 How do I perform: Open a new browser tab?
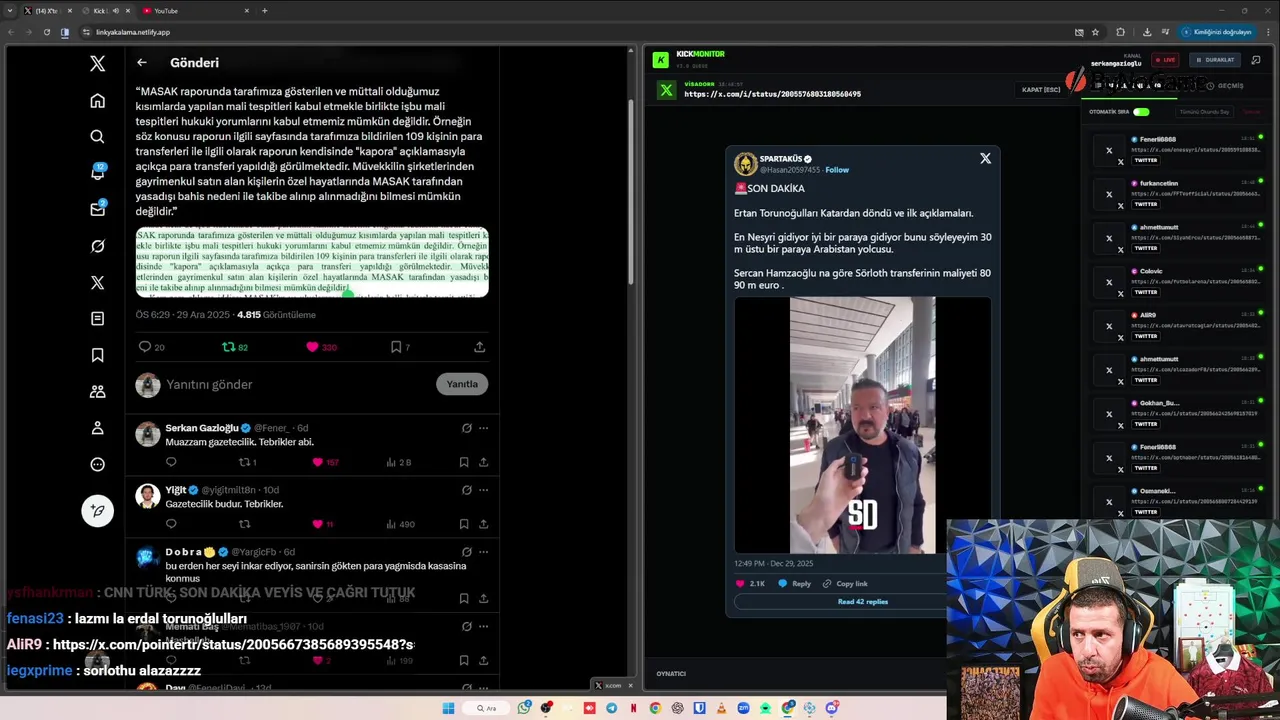pos(264,11)
